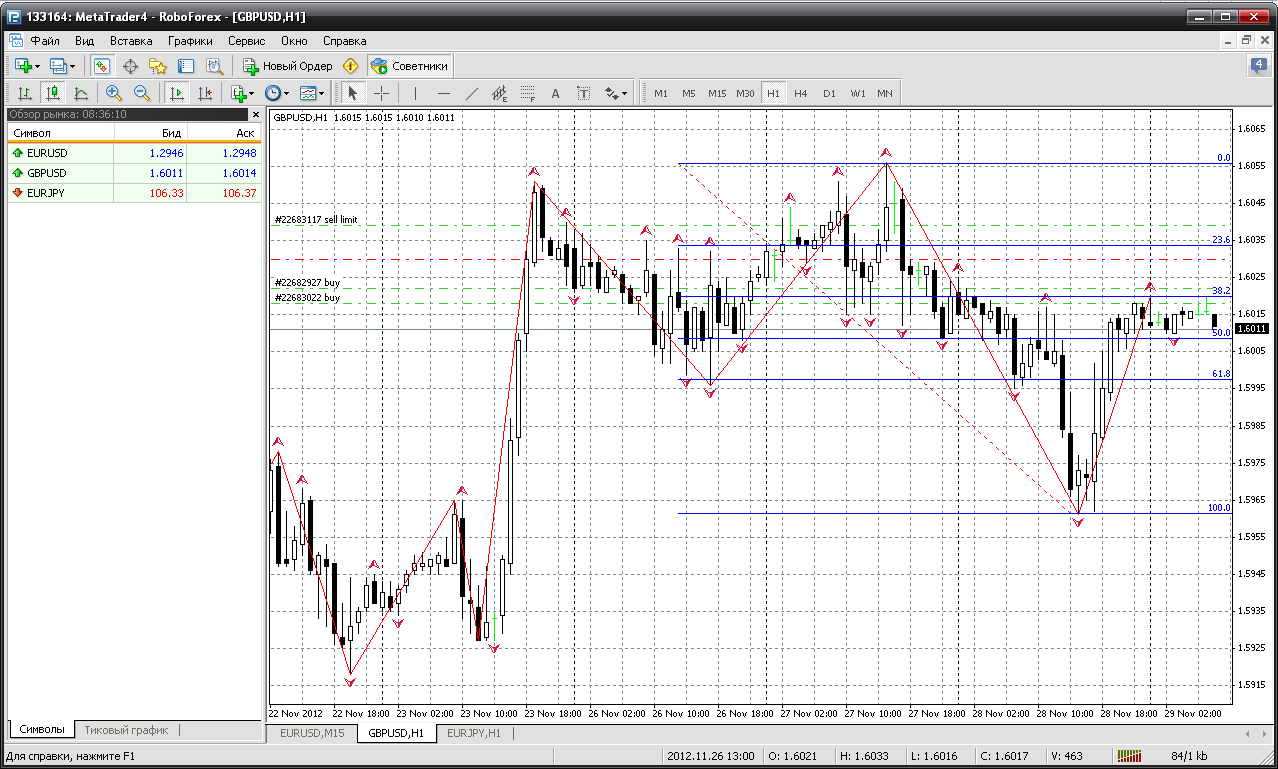Open the chat notifications icon showing 4

(1259, 66)
